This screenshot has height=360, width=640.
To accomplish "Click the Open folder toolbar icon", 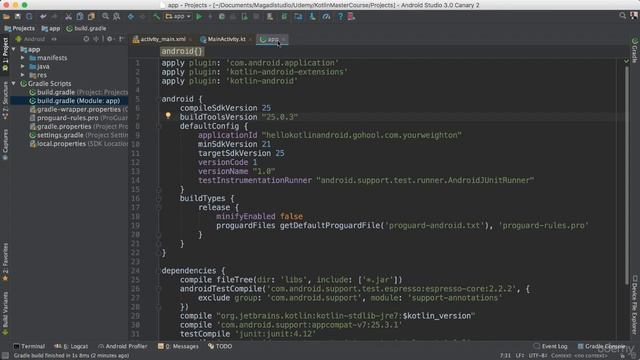I will (6, 17).
